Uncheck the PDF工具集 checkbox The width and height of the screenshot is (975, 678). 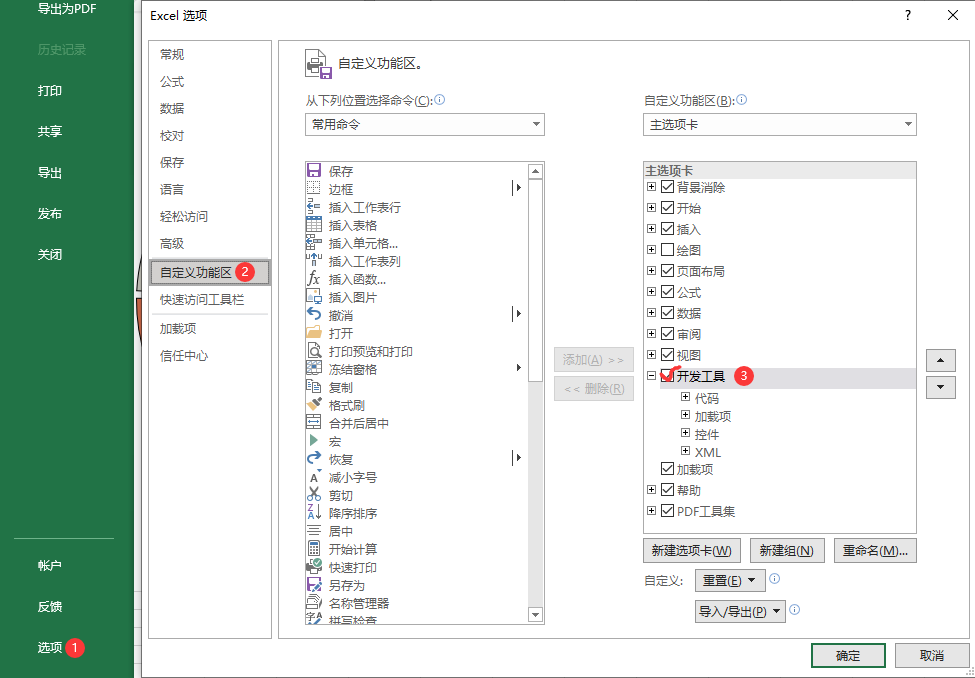[667, 511]
